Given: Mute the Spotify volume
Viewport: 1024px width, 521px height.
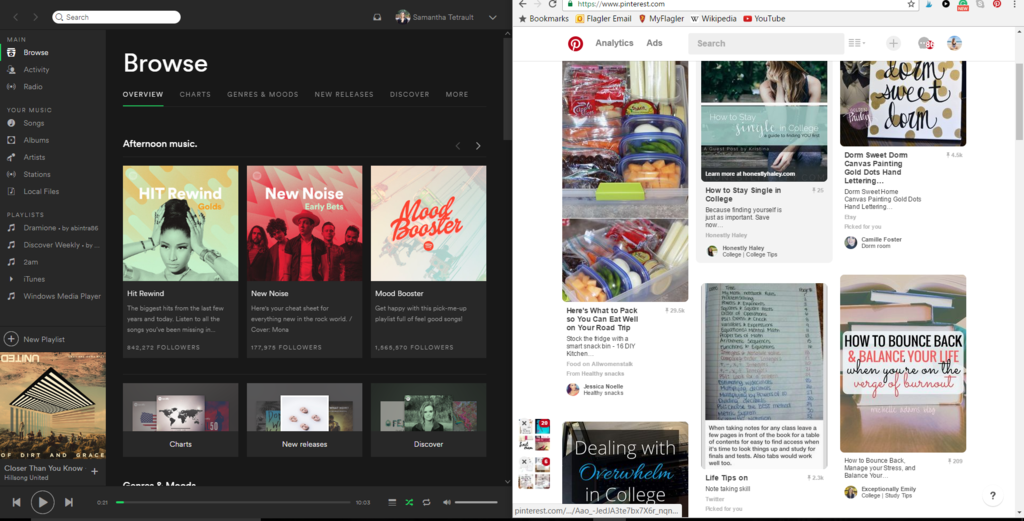Looking at the screenshot, I should [x=447, y=502].
